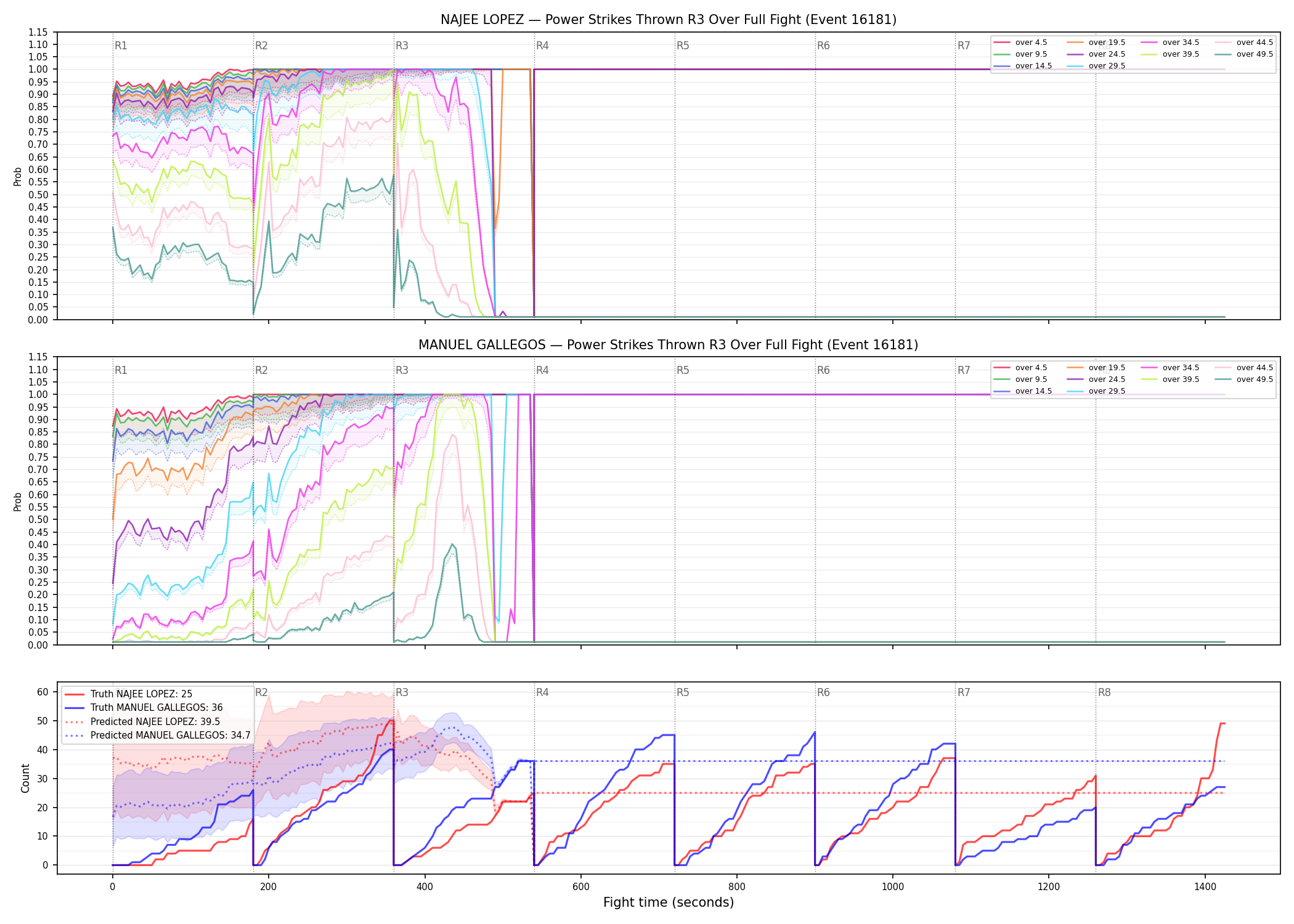Click the R7 round marker in Count chart
The image size is (1294, 924).
click(964, 692)
